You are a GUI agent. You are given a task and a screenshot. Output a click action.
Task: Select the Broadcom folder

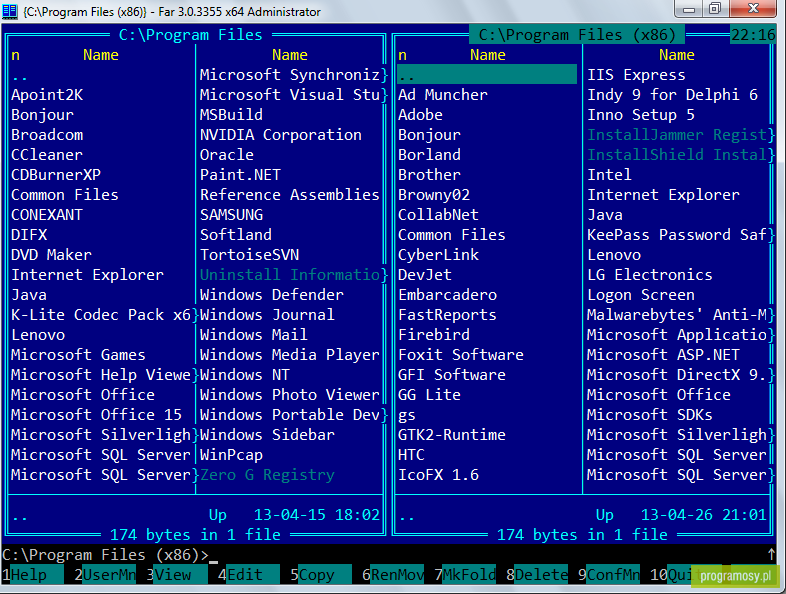point(47,135)
